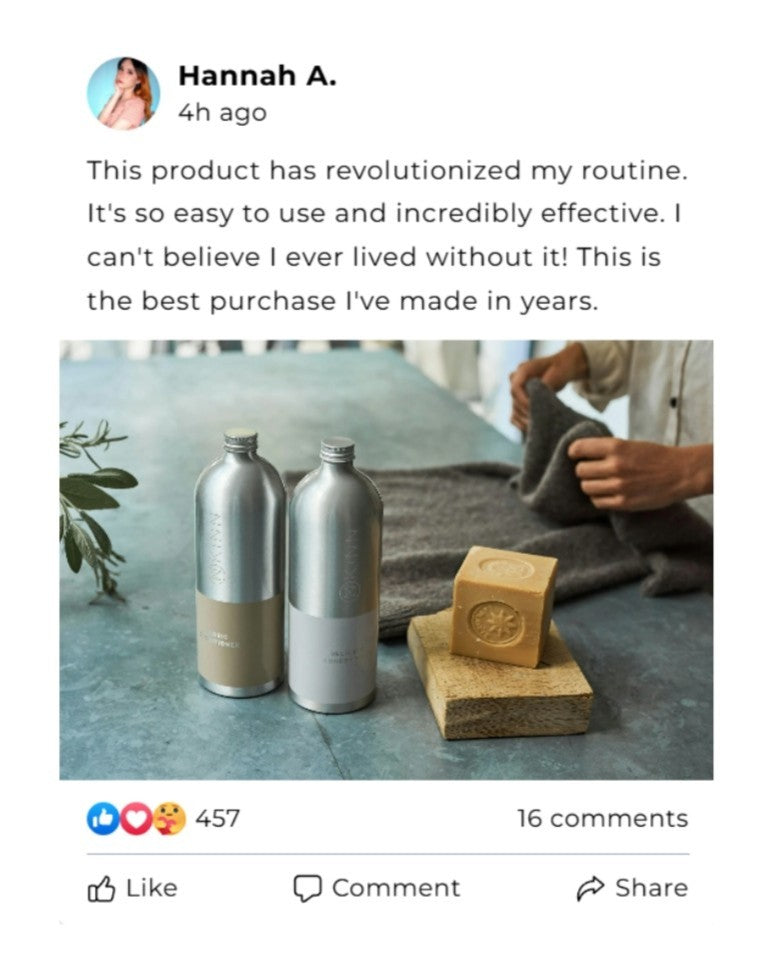This screenshot has width=774, height=968.
Task: Open the 16 comments link
Action: point(602,819)
